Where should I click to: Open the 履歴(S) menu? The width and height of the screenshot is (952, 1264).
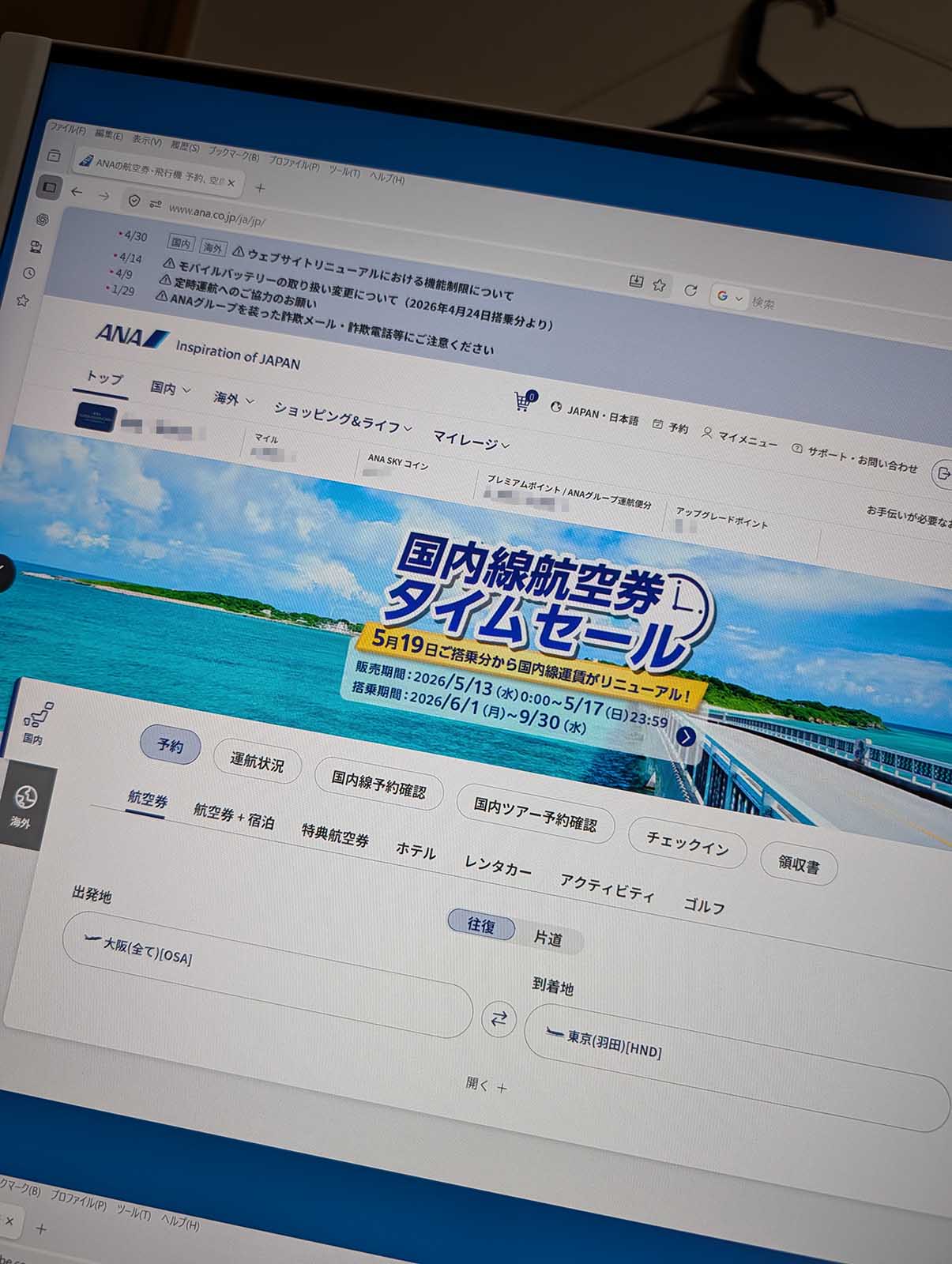184,147
